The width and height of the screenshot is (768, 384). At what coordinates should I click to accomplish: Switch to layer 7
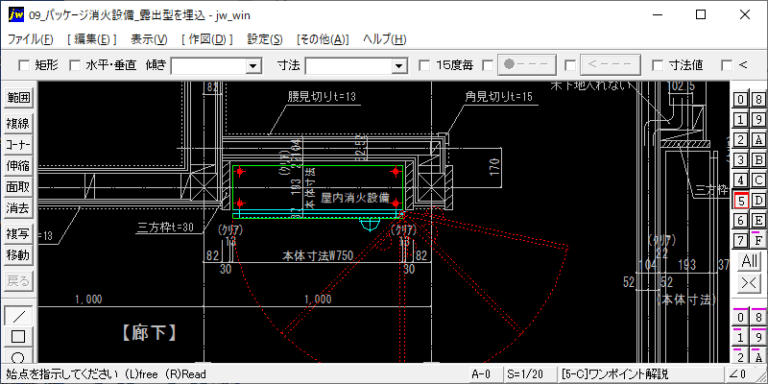741,240
